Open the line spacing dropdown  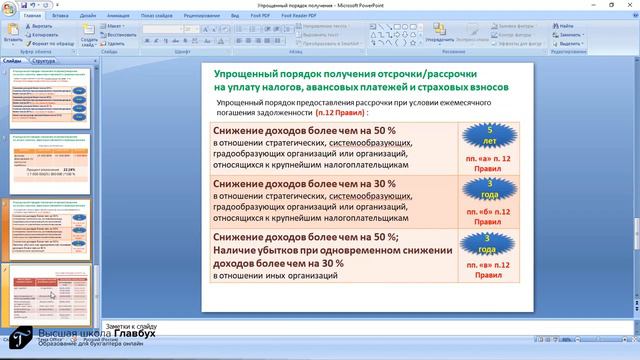point(288,29)
